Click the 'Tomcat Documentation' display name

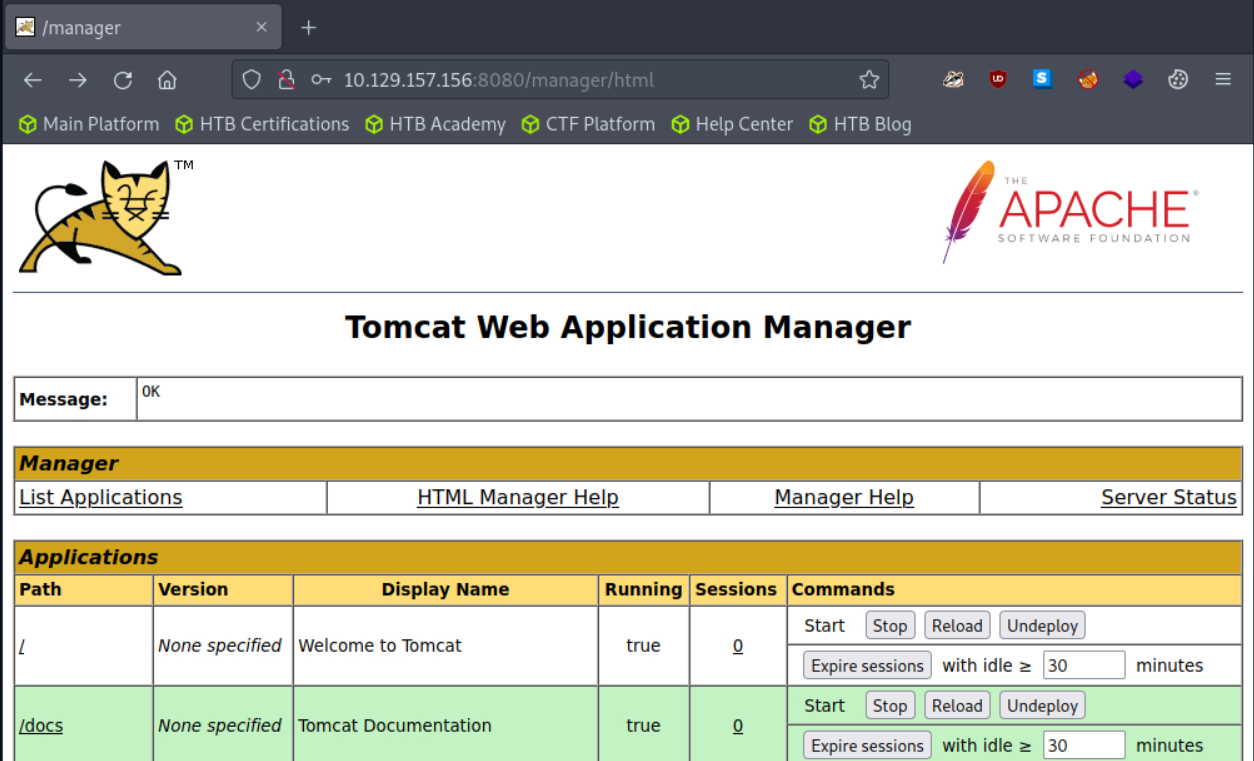tap(395, 726)
